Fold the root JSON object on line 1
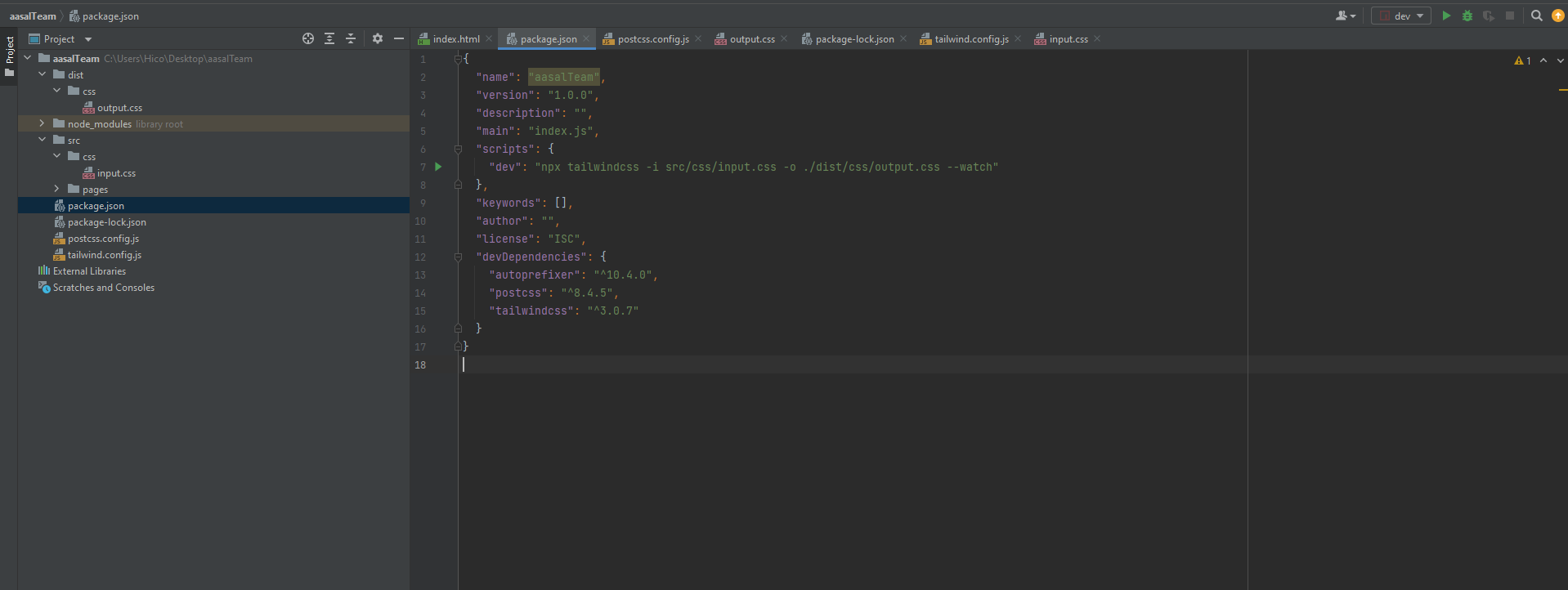Screen dimensions: 1568x590 click(x=459, y=59)
